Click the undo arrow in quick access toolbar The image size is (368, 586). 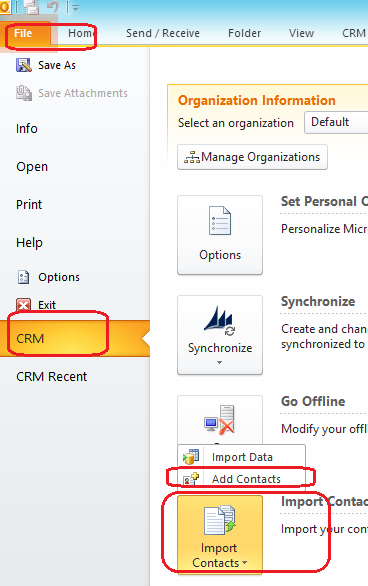[x=54, y=7]
